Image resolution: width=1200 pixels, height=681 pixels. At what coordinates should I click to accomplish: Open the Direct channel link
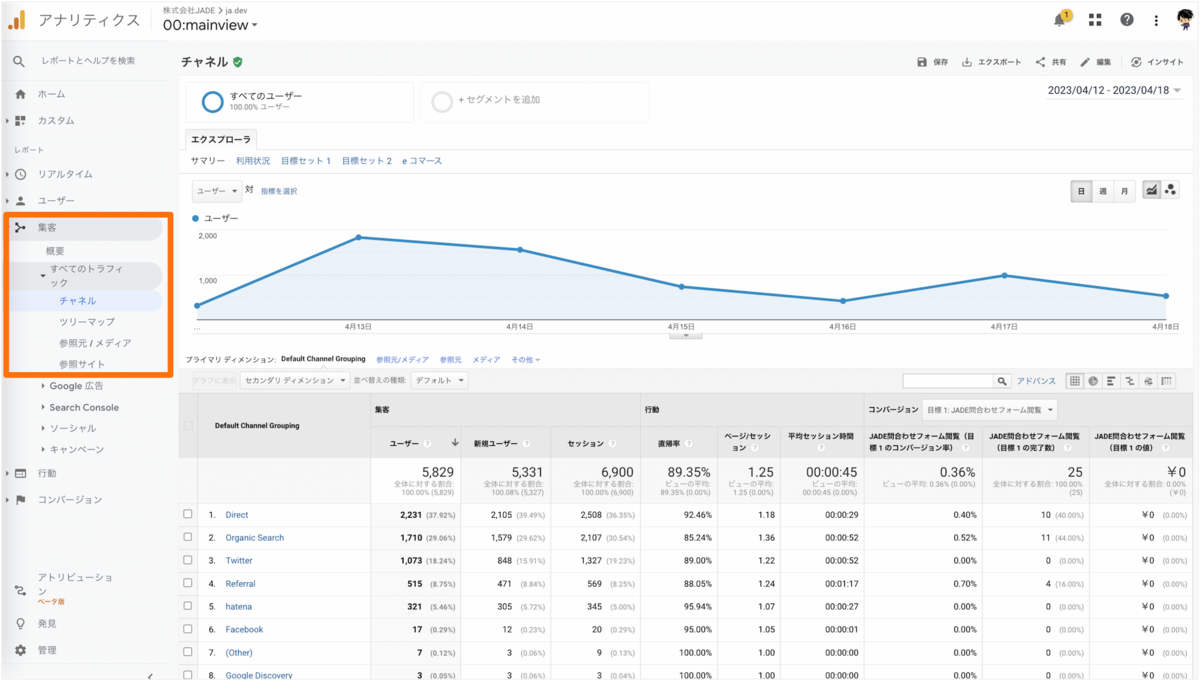pos(237,514)
